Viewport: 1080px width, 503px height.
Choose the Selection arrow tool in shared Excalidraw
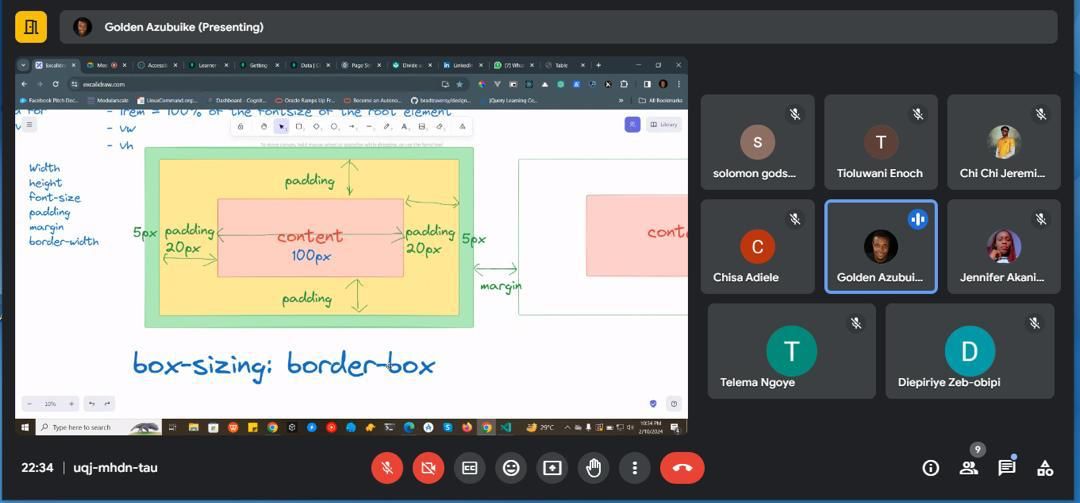click(x=281, y=127)
